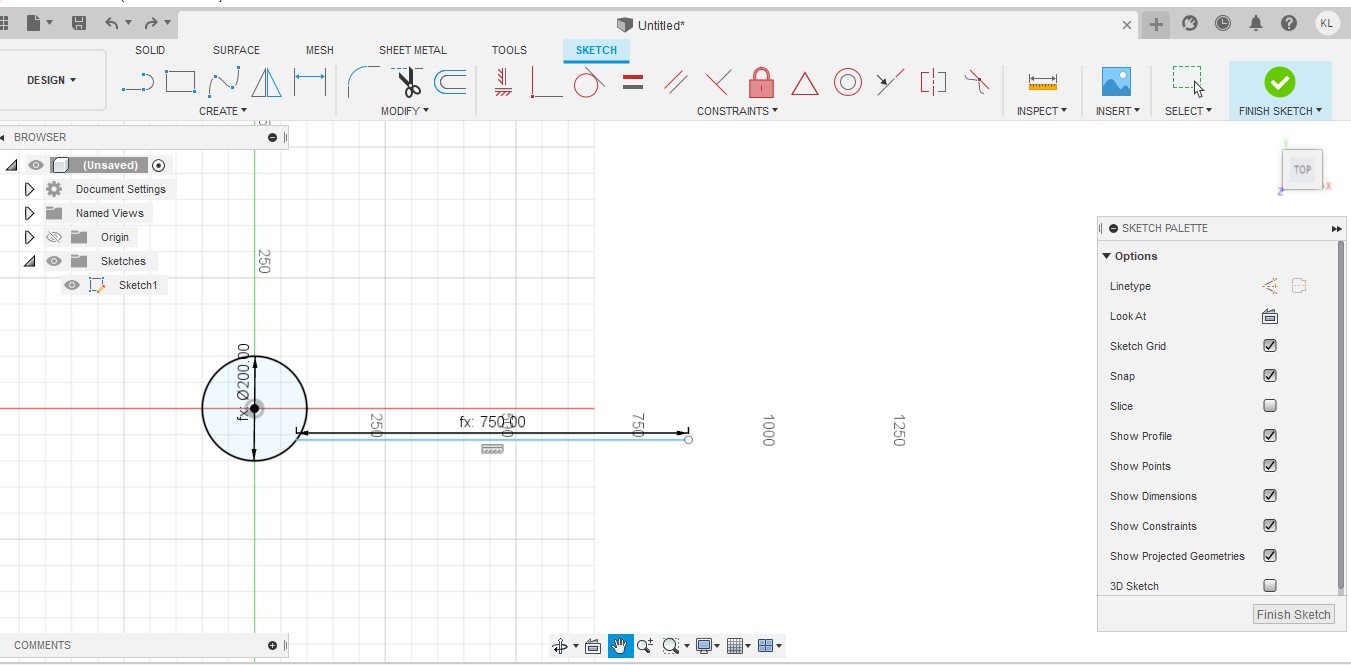
Task: Open the Help question mark menu
Action: point(1289,23)
